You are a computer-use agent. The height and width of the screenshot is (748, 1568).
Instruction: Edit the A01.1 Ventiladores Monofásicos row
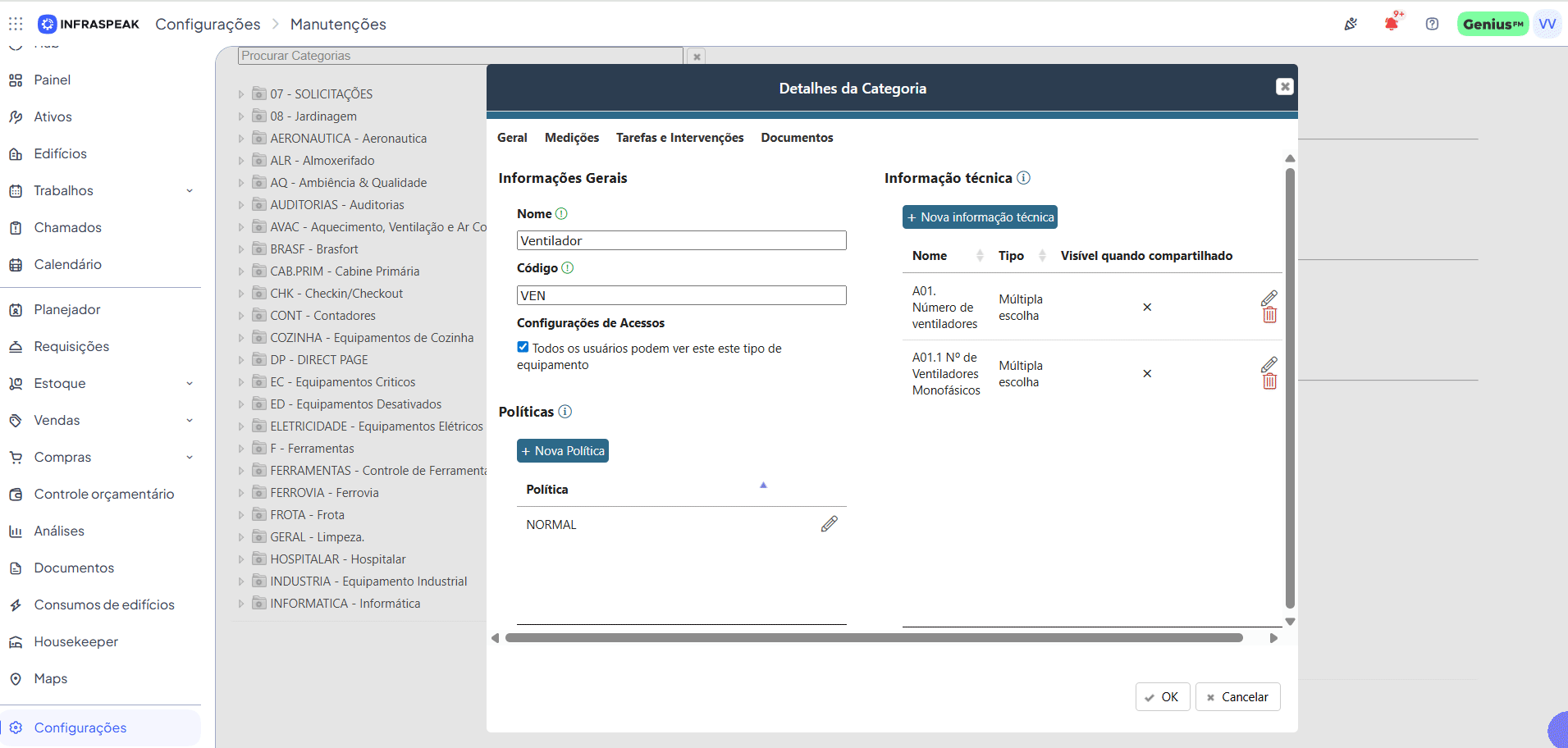point(1269,364)
